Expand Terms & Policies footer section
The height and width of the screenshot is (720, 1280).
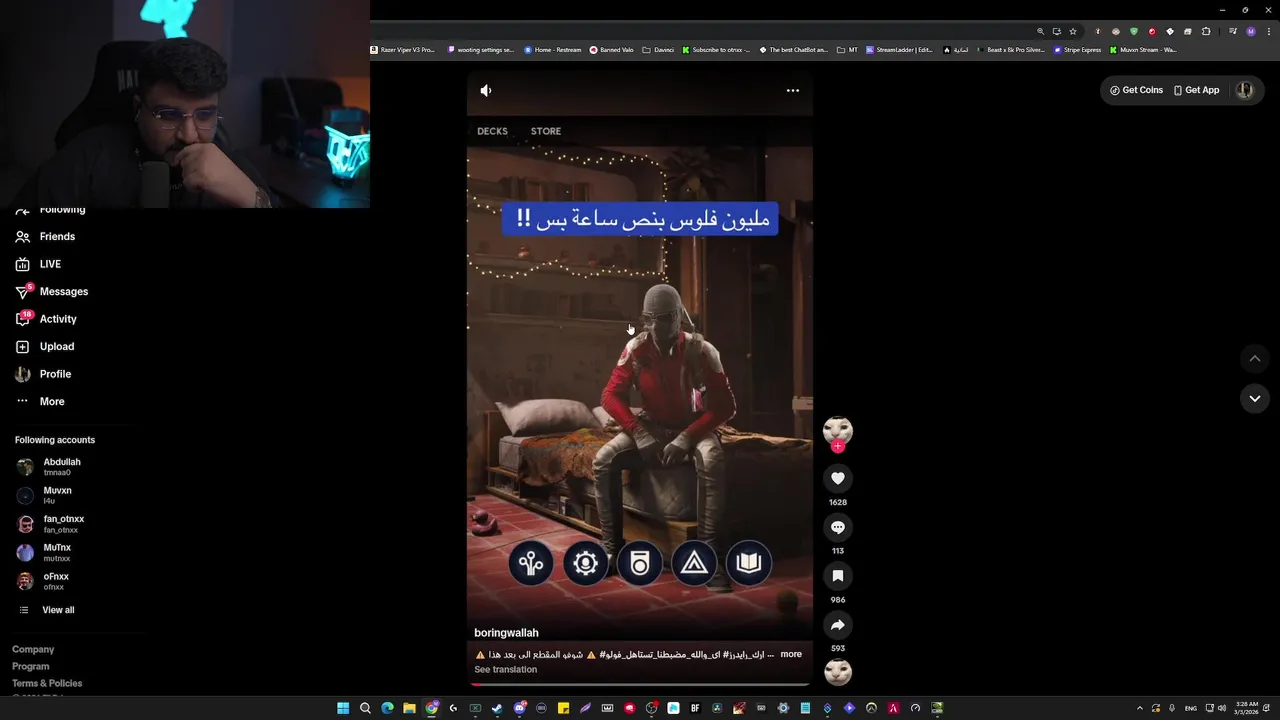[47, 683]
